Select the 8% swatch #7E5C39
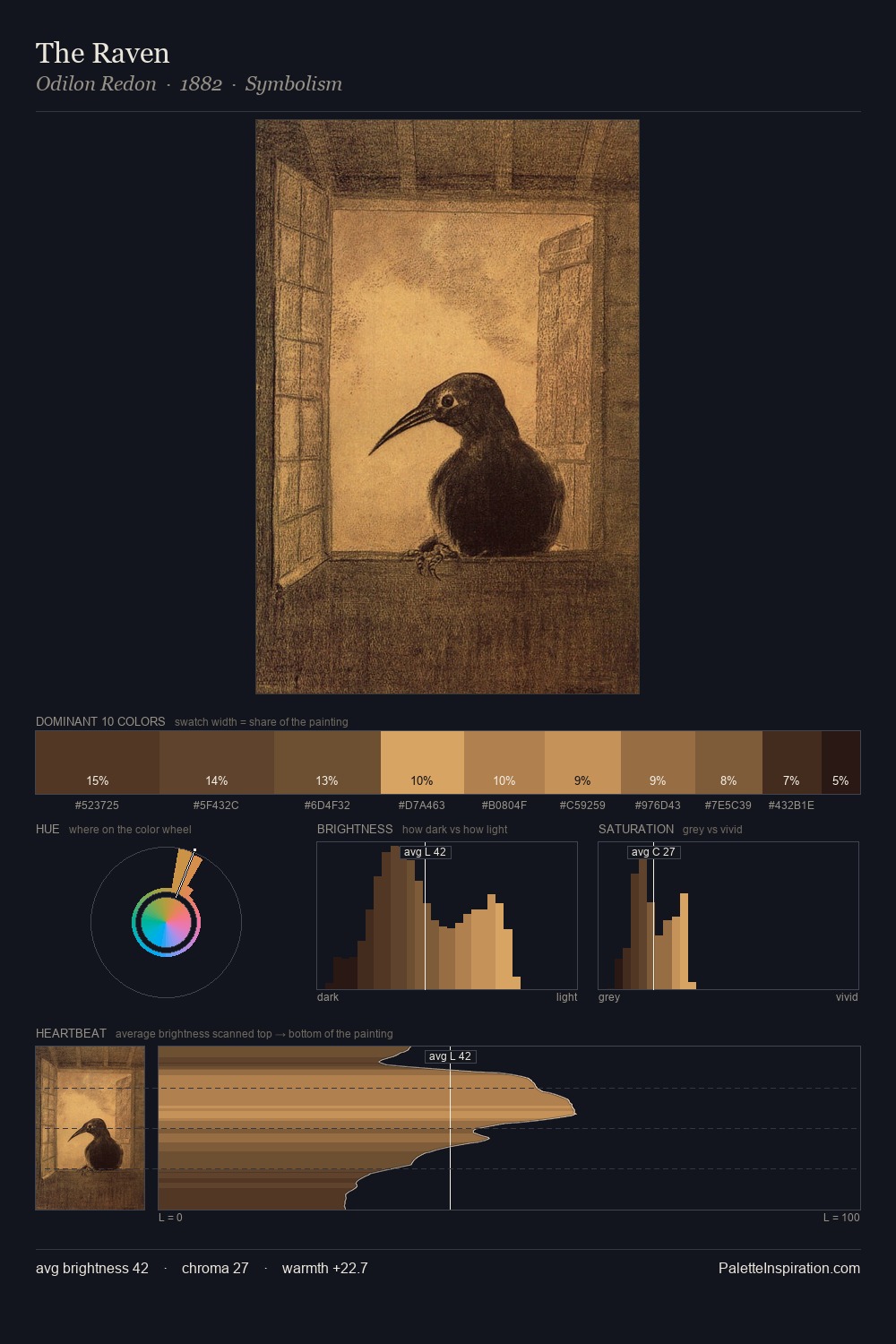The image size is (896, 1344). click(728, 762)
